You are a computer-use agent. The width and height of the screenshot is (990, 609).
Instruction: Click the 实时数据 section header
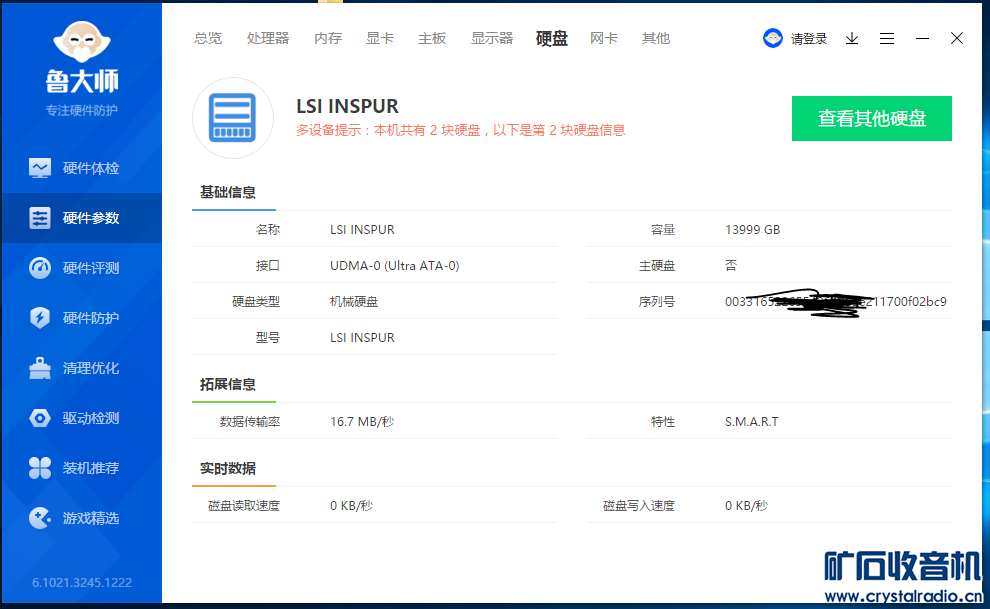pos(227,468)
